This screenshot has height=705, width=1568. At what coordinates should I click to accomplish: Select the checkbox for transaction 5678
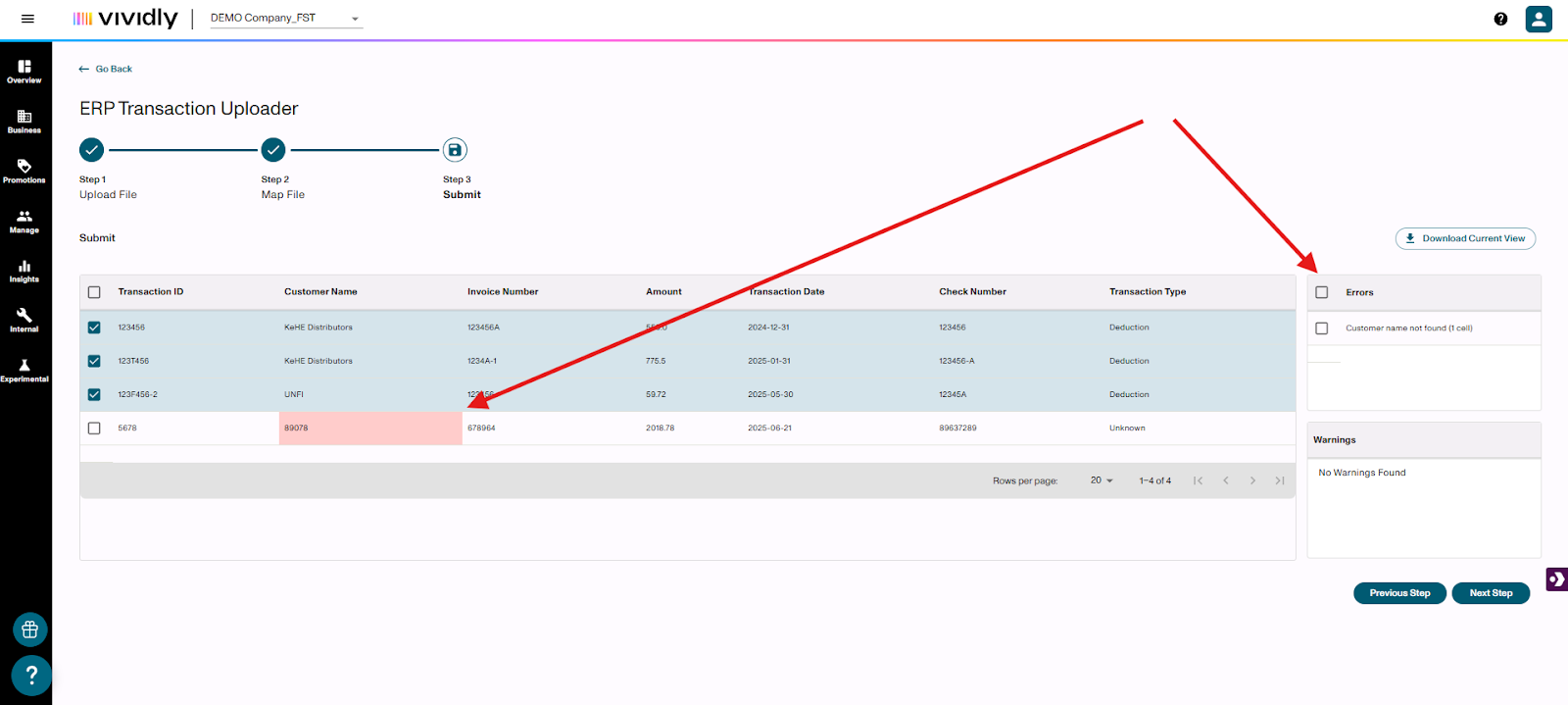click(x=94, y=428)
